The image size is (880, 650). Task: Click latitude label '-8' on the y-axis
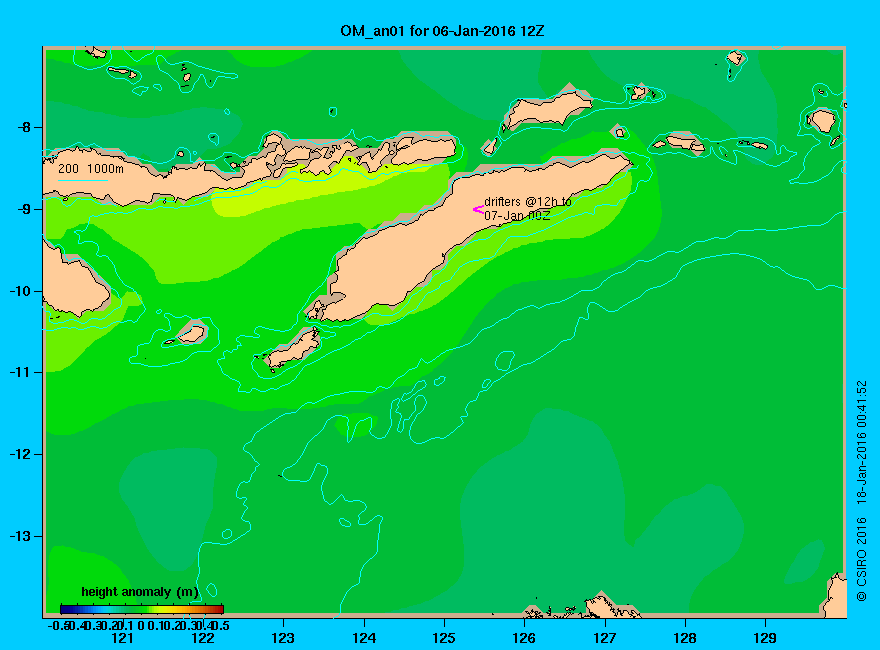click(x=24, y=127)
